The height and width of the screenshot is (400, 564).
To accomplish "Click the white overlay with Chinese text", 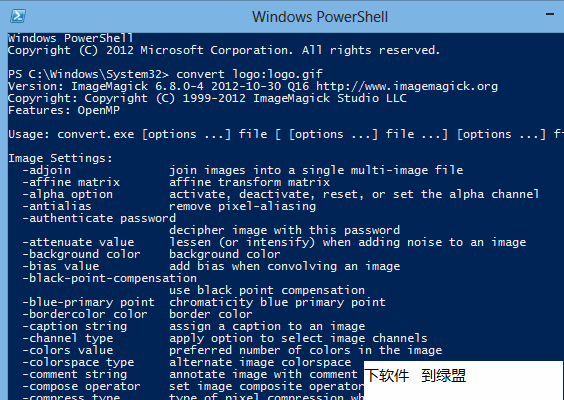I will pos(463,381).
